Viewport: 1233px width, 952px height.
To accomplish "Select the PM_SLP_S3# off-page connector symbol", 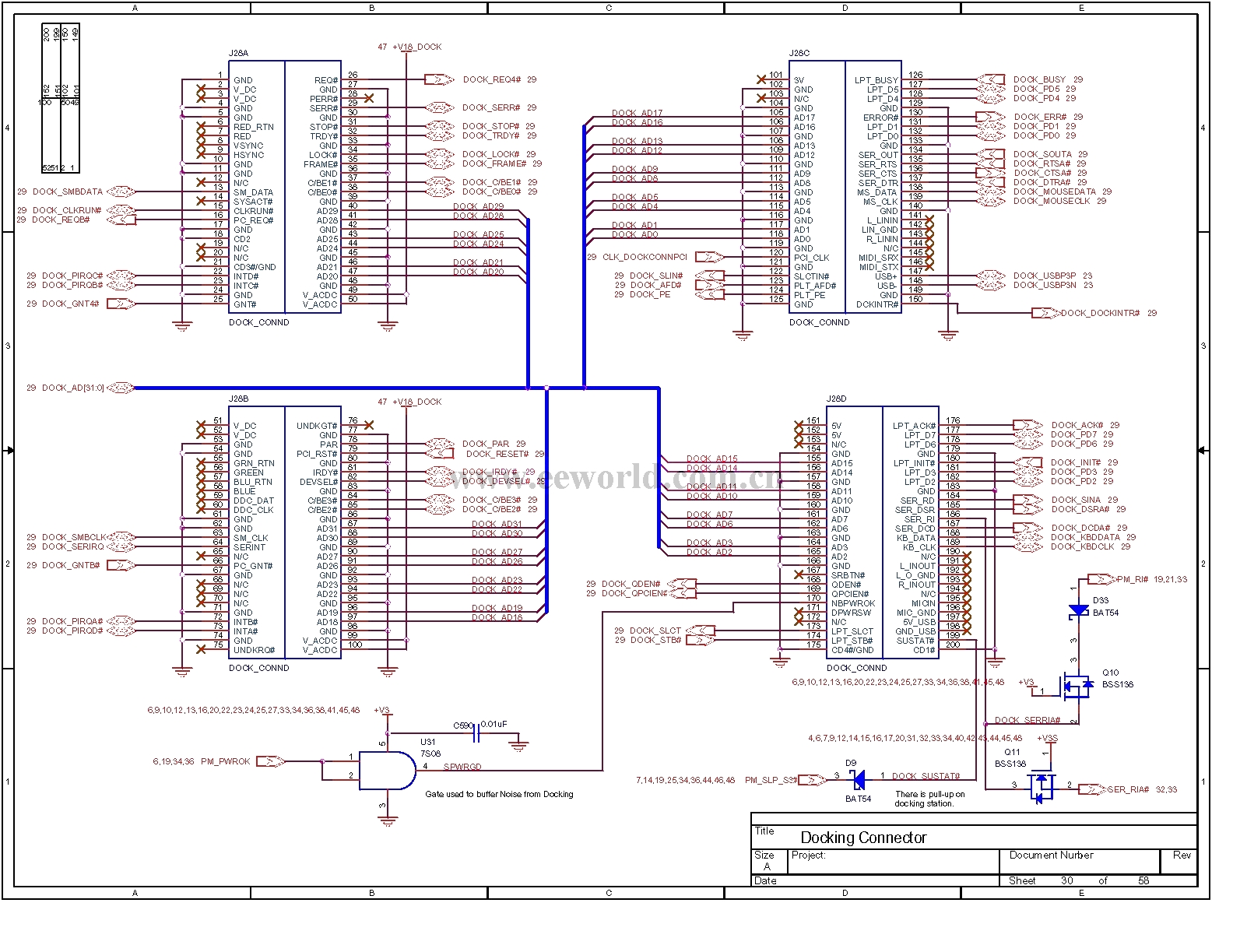I will coord(812,779).
